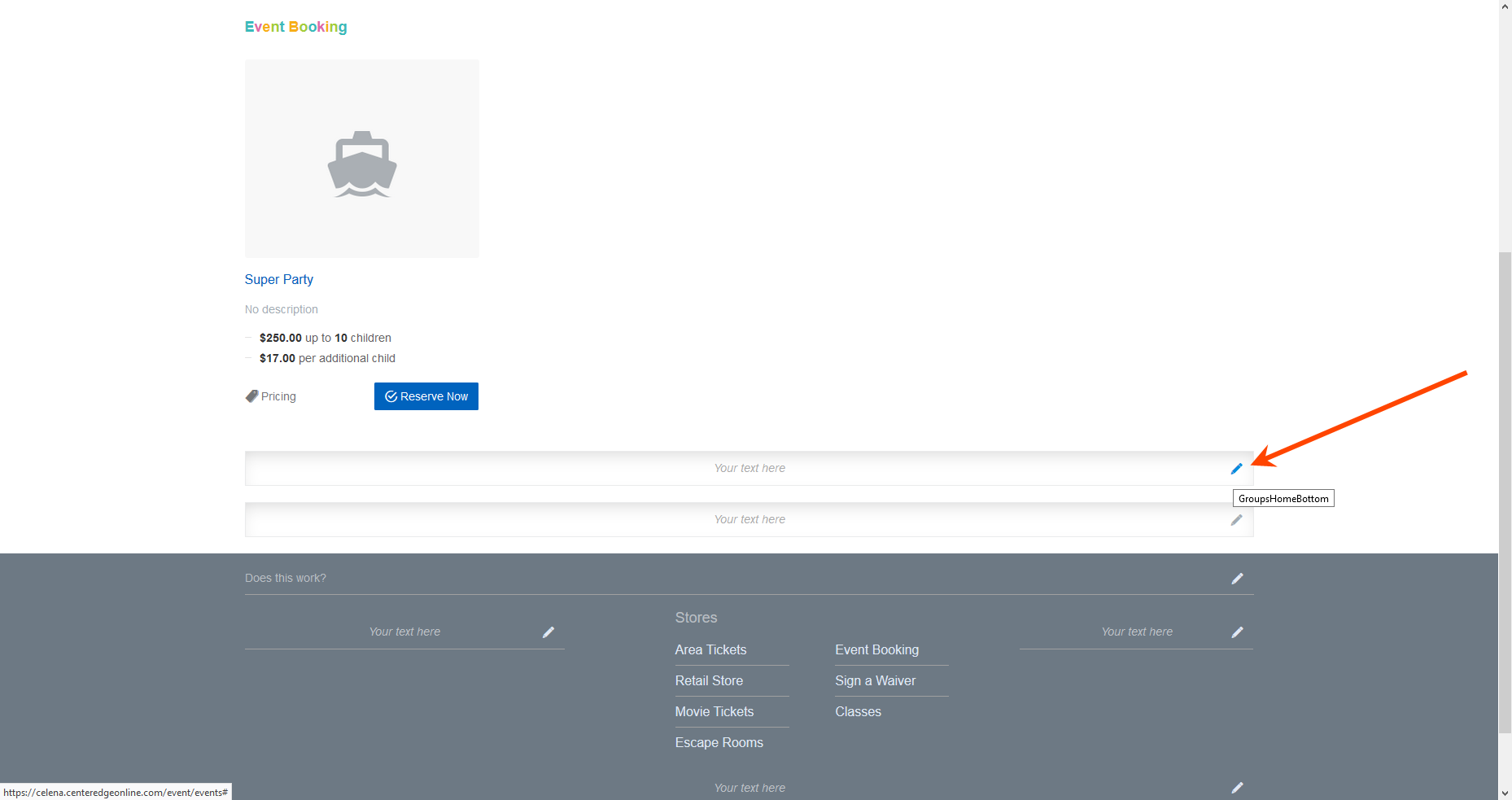
Task: Click the 'No description' text
Action: [x=282, y=309]
